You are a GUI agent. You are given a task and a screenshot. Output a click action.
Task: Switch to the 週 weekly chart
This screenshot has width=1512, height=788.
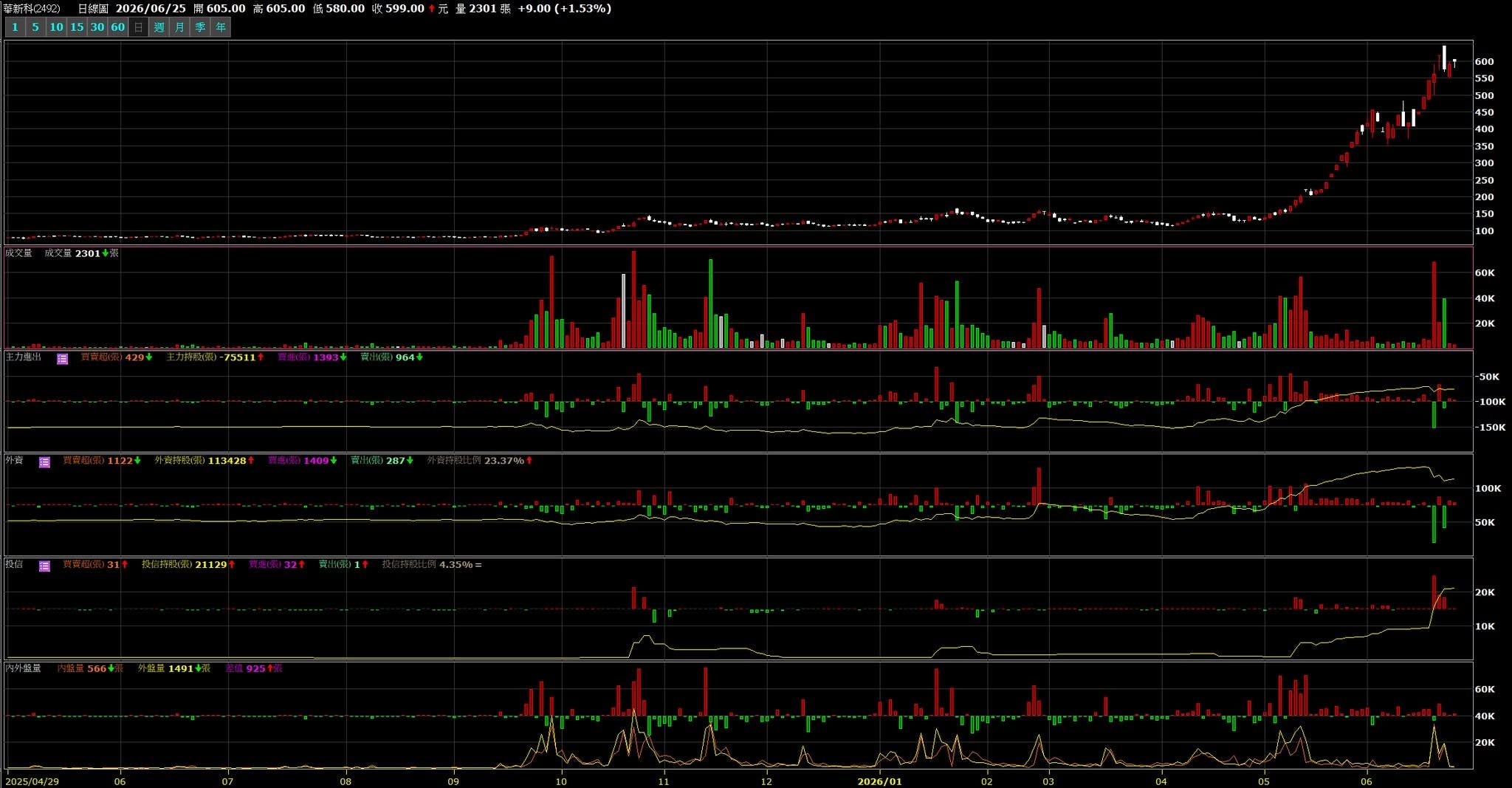point(159,27)
